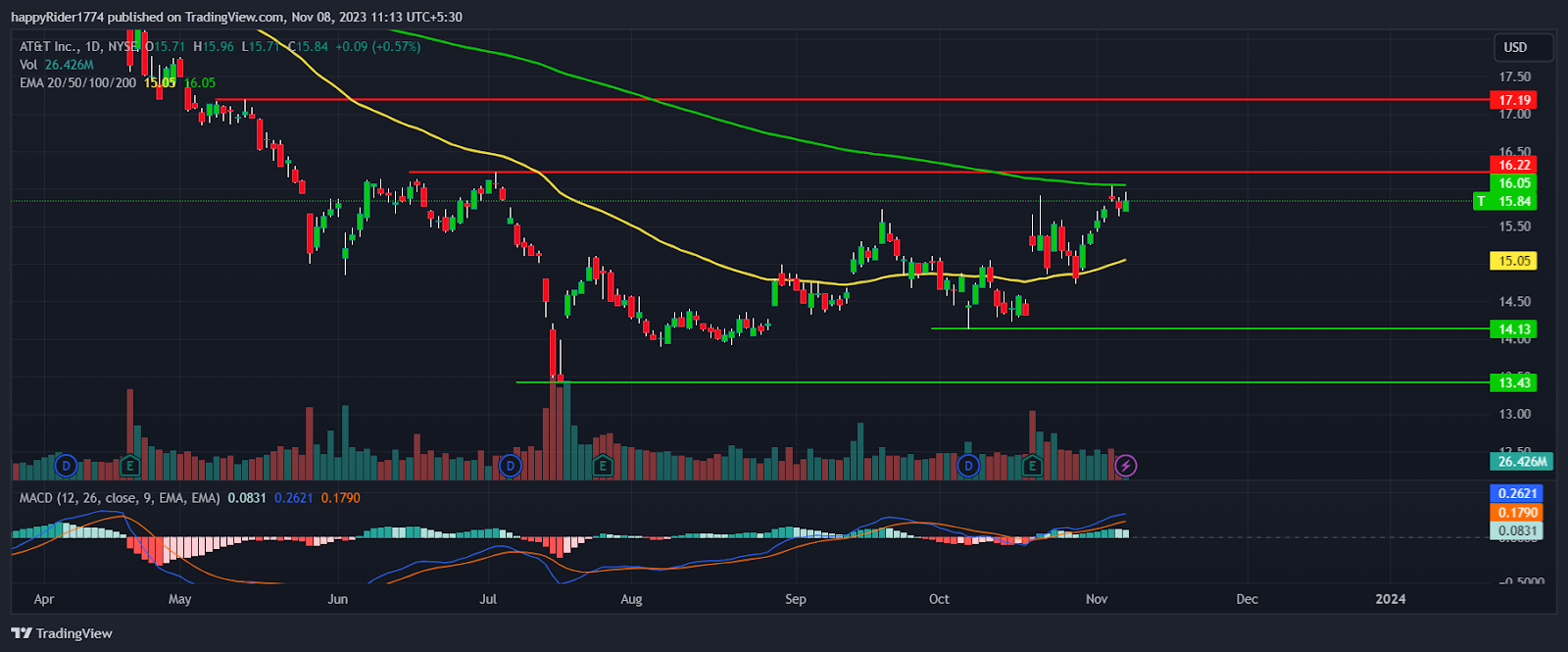This screenshot has height=652, width=1568.
Task: Open the USD currency selector
Action: (x=1522, y=47)
